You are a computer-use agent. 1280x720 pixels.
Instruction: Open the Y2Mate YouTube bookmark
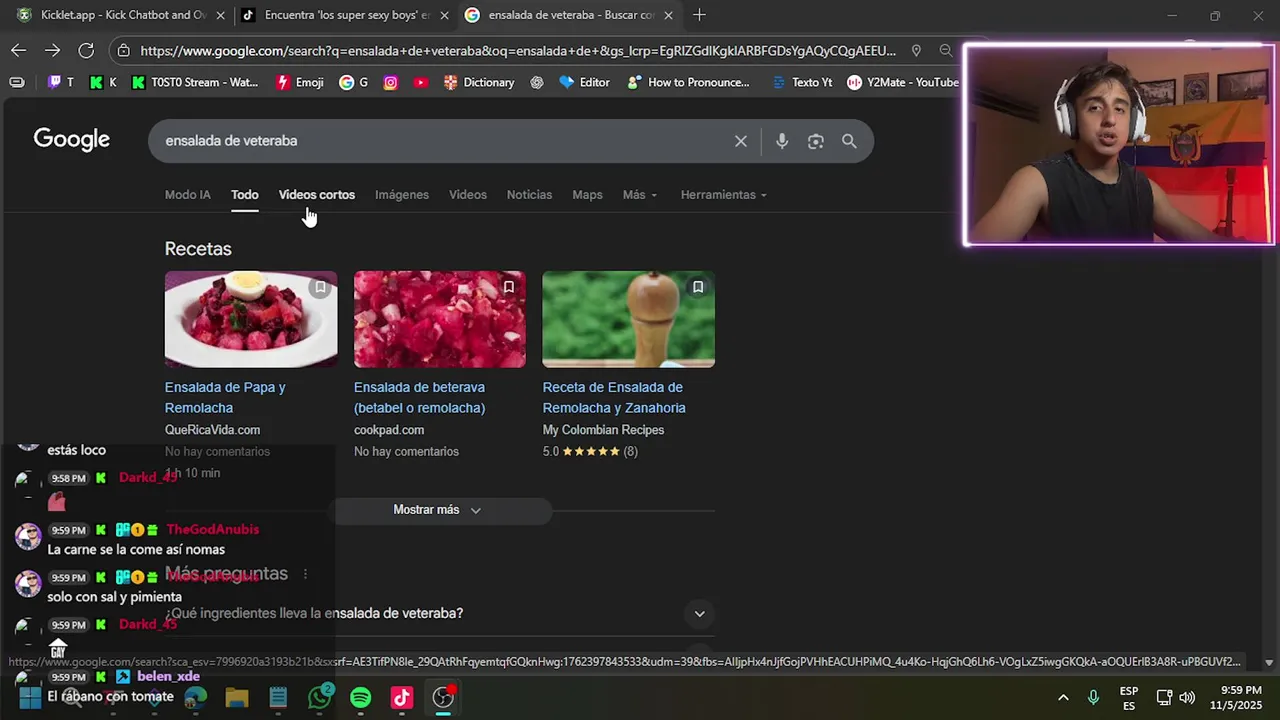[x=903, y=82]
